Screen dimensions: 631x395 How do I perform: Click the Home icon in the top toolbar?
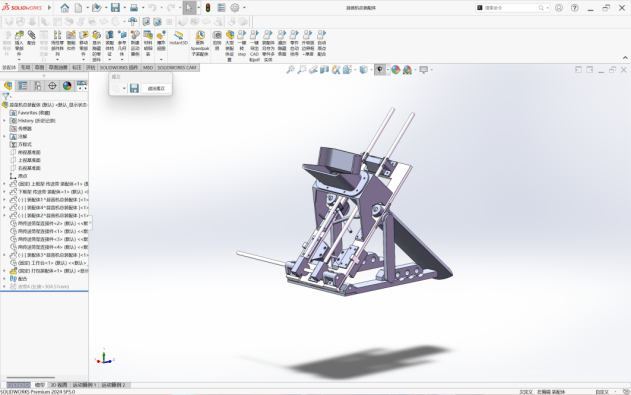(x=64, y=8)
